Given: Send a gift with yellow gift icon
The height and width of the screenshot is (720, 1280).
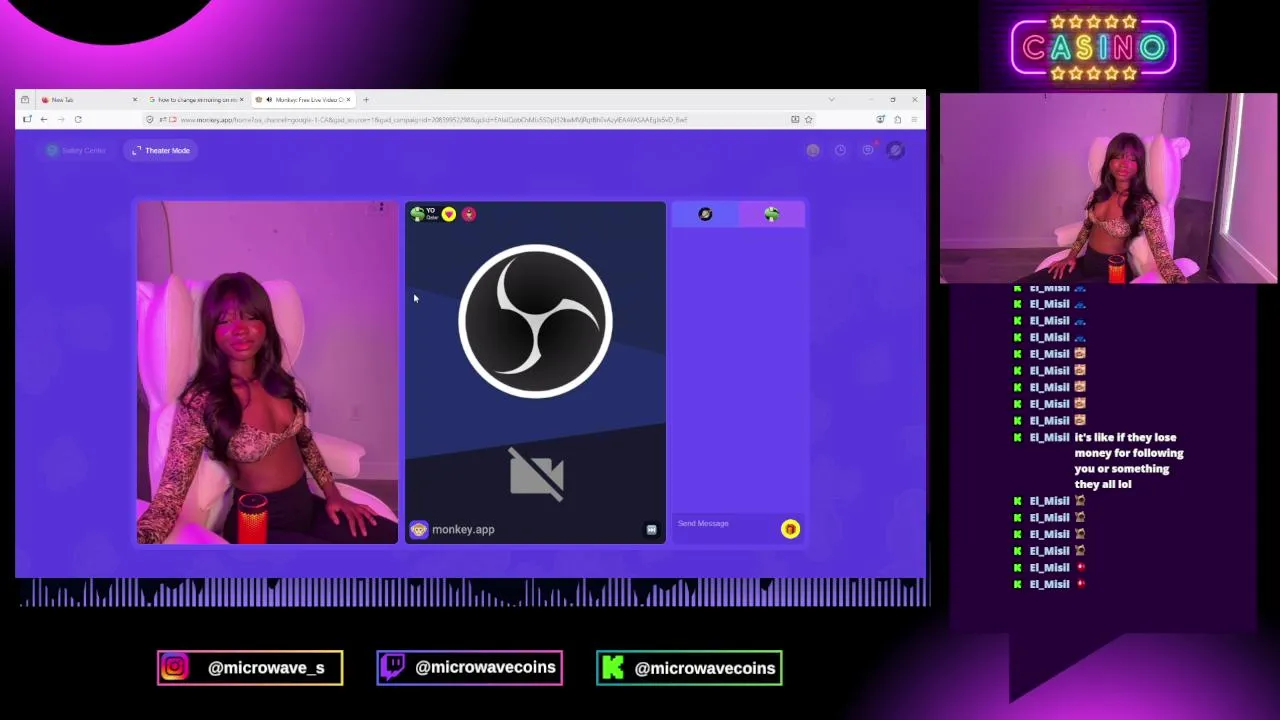Looking at the screenshot, I should pyautogui.click(x=790, y=529).
